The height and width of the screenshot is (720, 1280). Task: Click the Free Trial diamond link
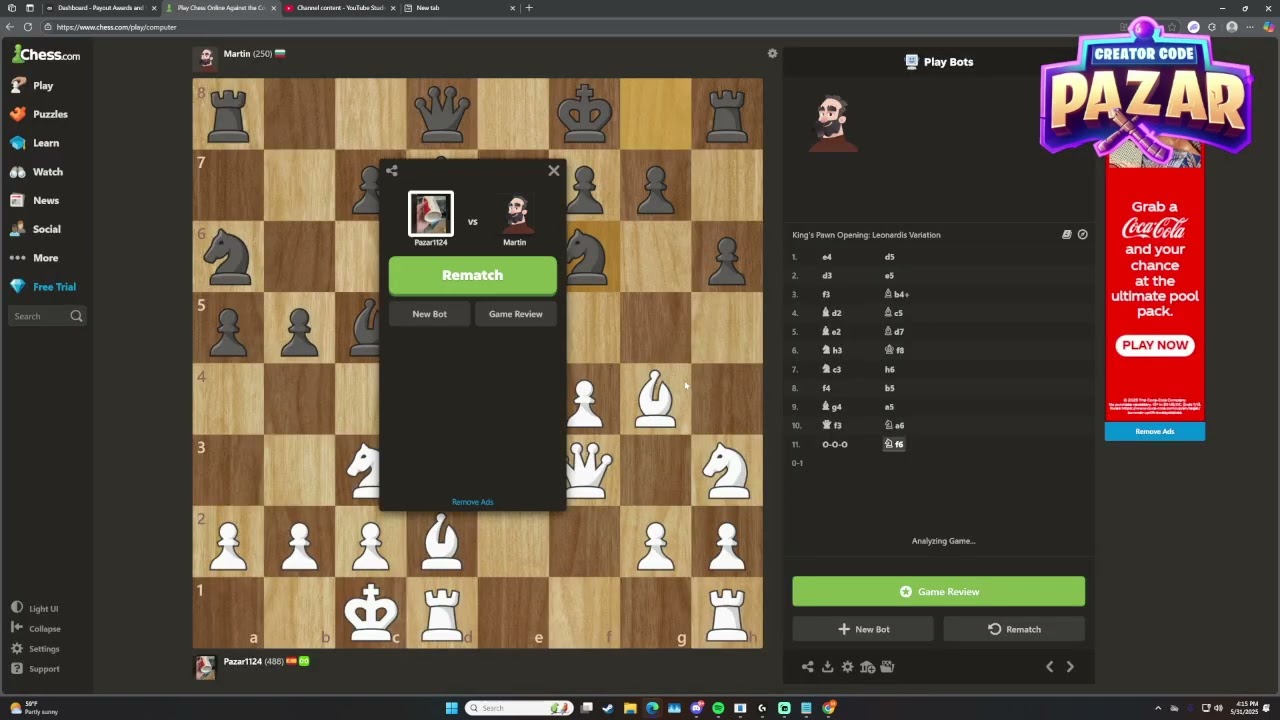pos(44,287)
